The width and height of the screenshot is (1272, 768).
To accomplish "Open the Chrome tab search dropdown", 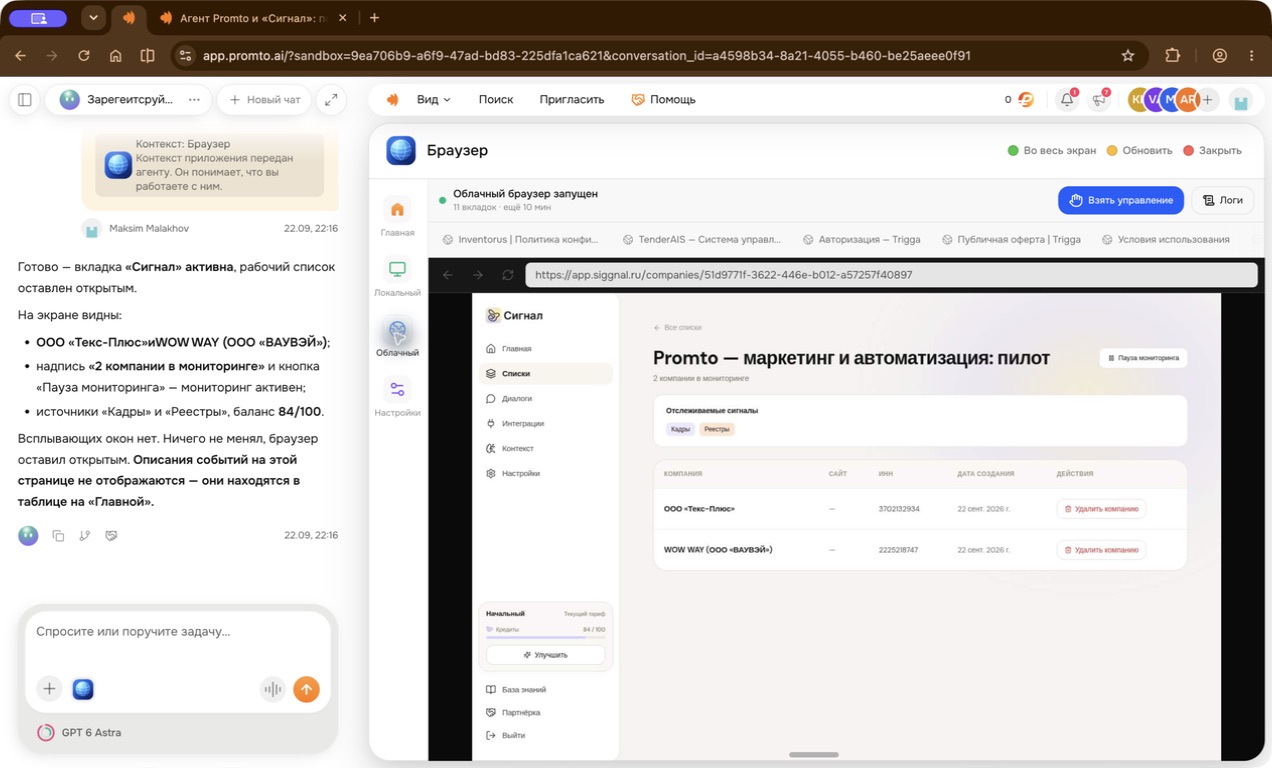I will [93, 18].
